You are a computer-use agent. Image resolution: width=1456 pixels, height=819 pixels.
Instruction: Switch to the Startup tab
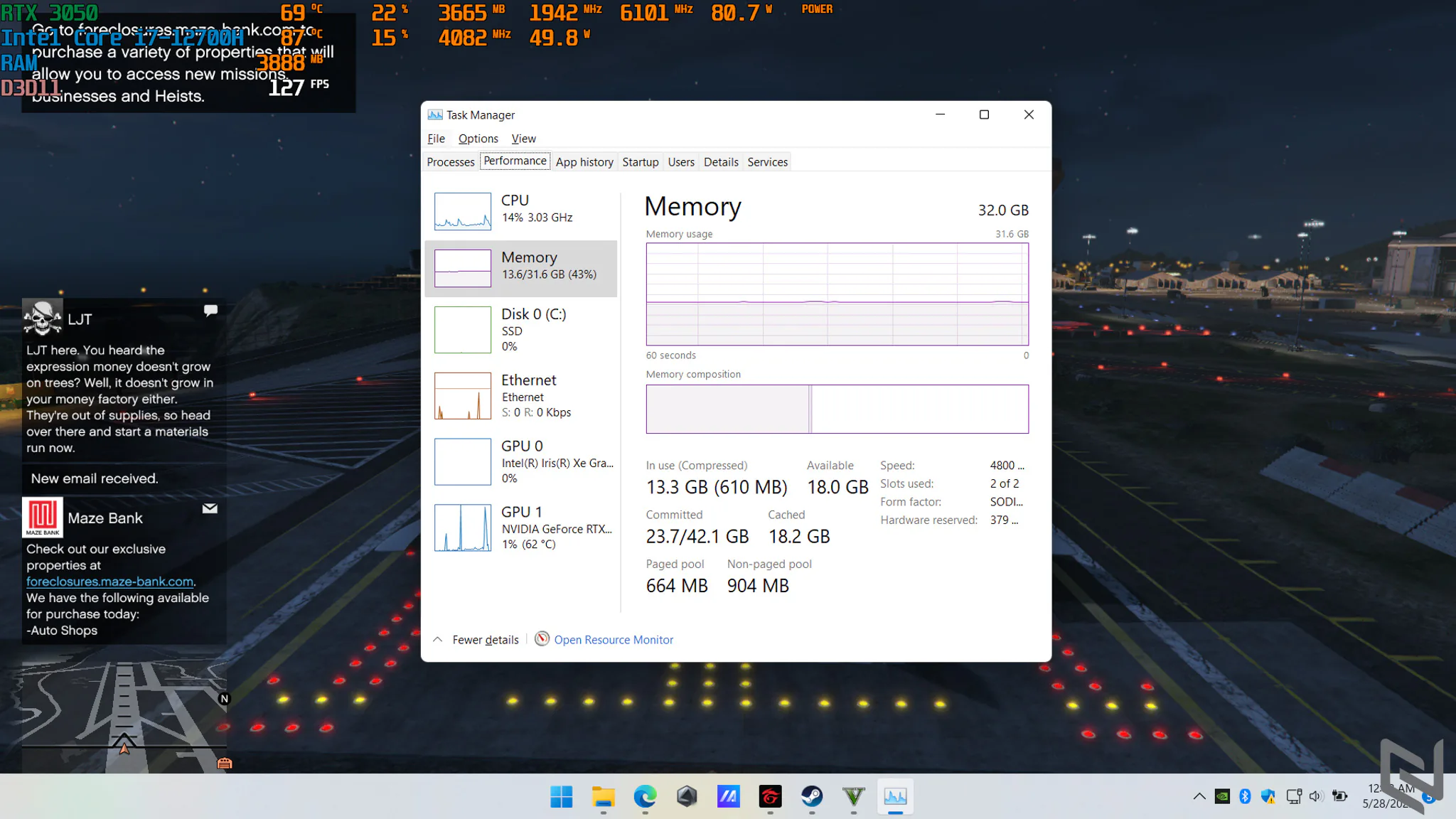(640, 162)
